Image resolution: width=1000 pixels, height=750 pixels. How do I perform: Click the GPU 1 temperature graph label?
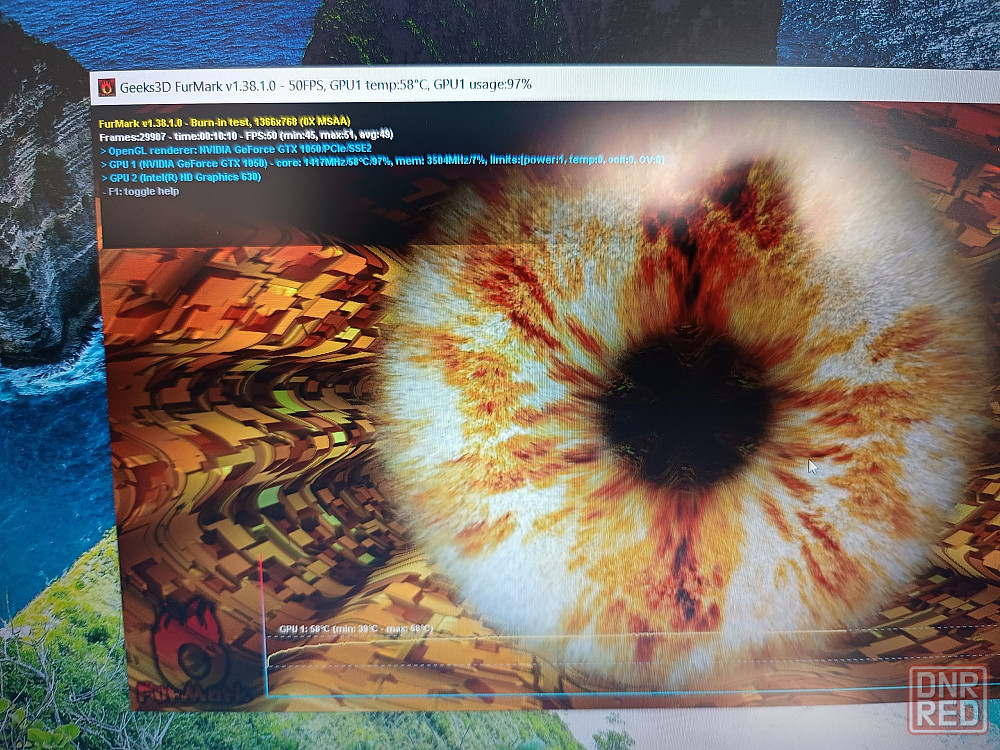click(356, 629)
